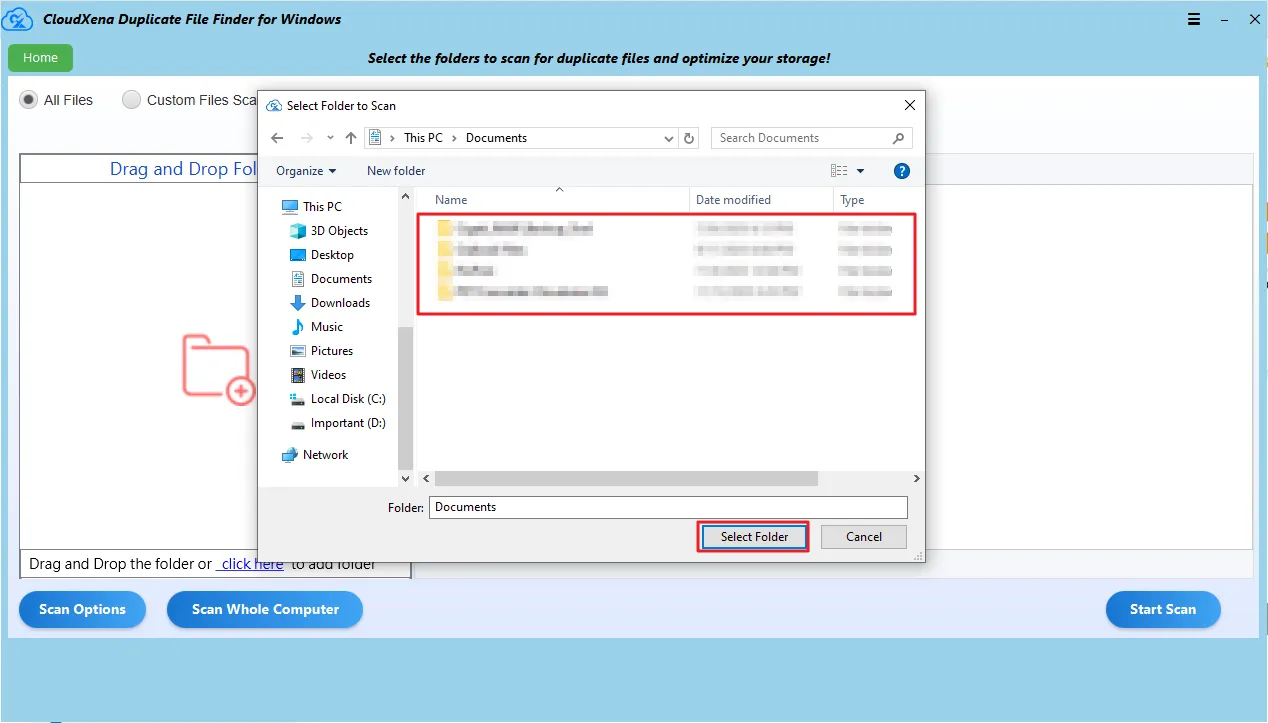Open the hamburger menu in title bar
The height and width of the screenshot is (723, 1268).
click(x=1194, y=20)
